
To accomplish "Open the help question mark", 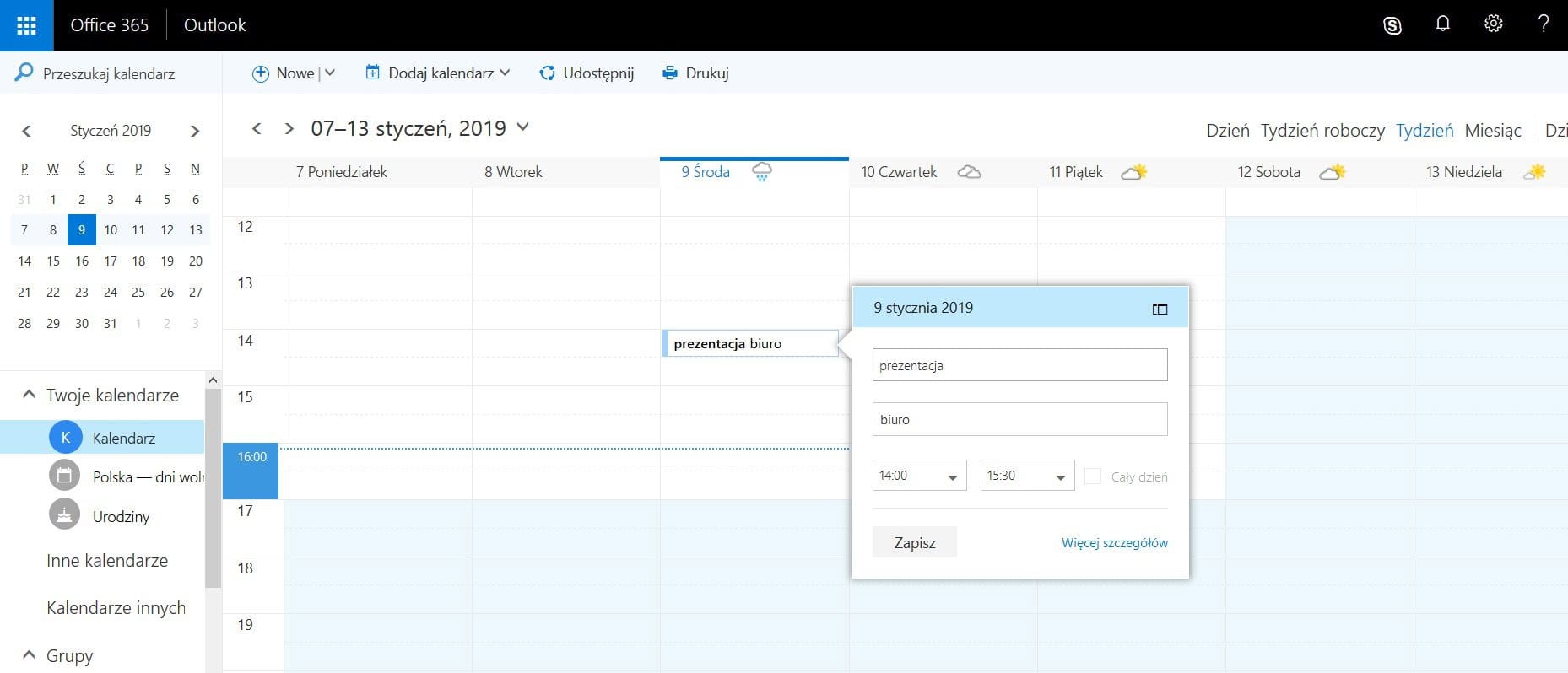I will (1544, 24).
